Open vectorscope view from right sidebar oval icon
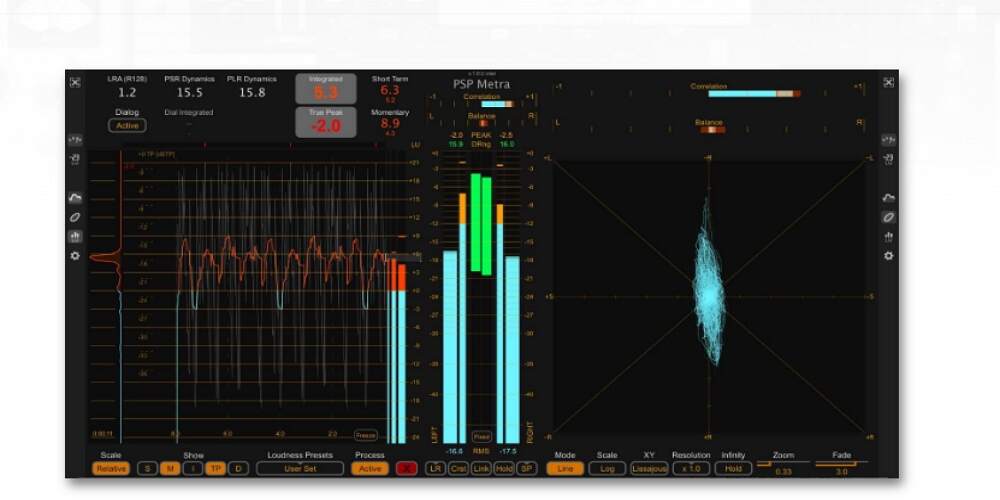1000x500 pixels. [x=888, y=217]
